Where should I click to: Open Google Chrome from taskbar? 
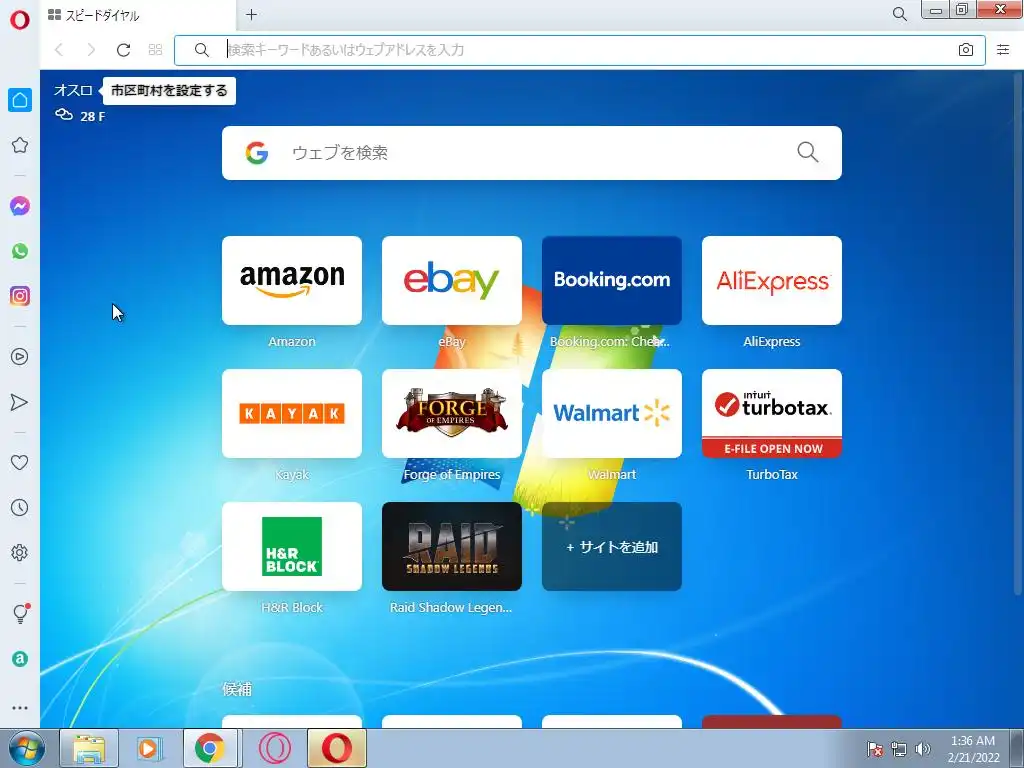coord(210,748)
